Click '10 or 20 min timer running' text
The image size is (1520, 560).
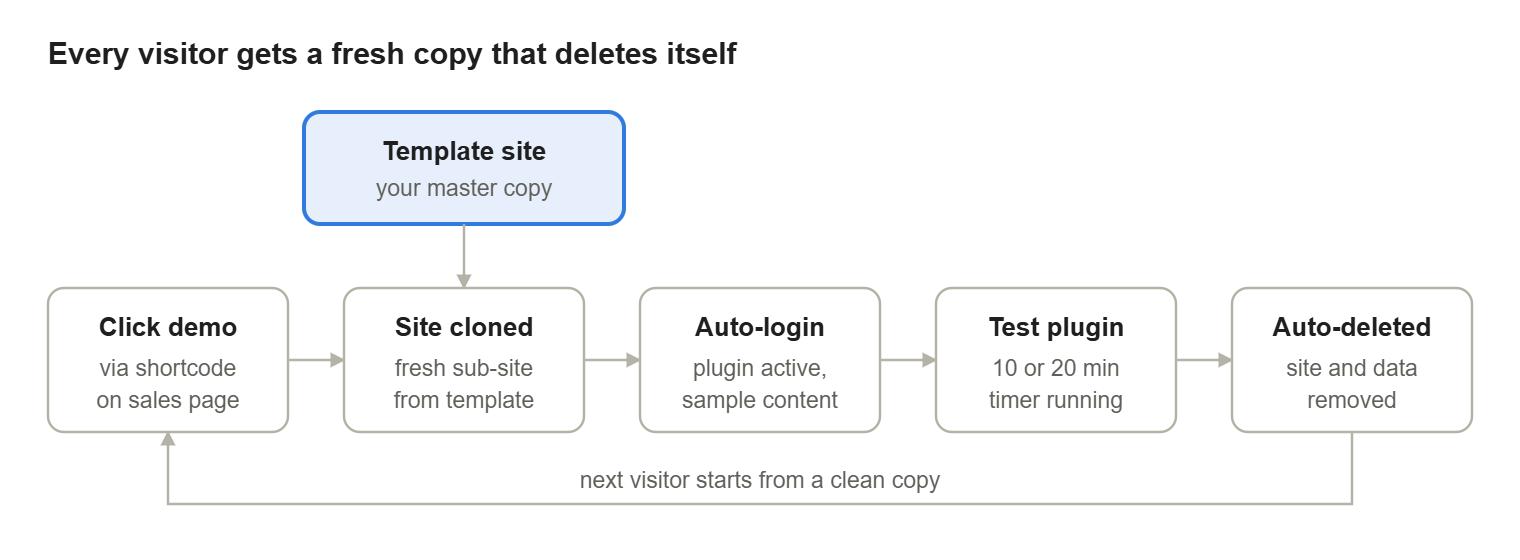click(x=1056, y=384)
